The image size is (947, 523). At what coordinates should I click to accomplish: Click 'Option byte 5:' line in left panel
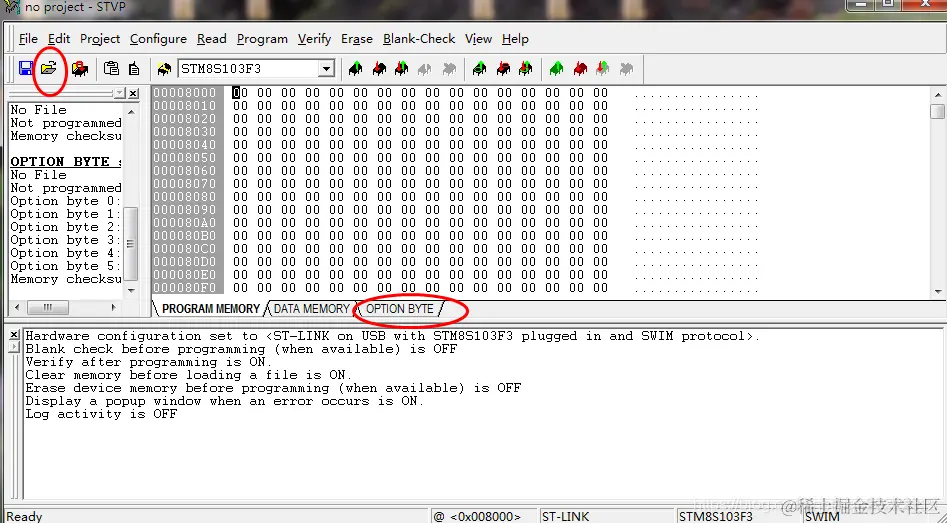tap(66, 266)
